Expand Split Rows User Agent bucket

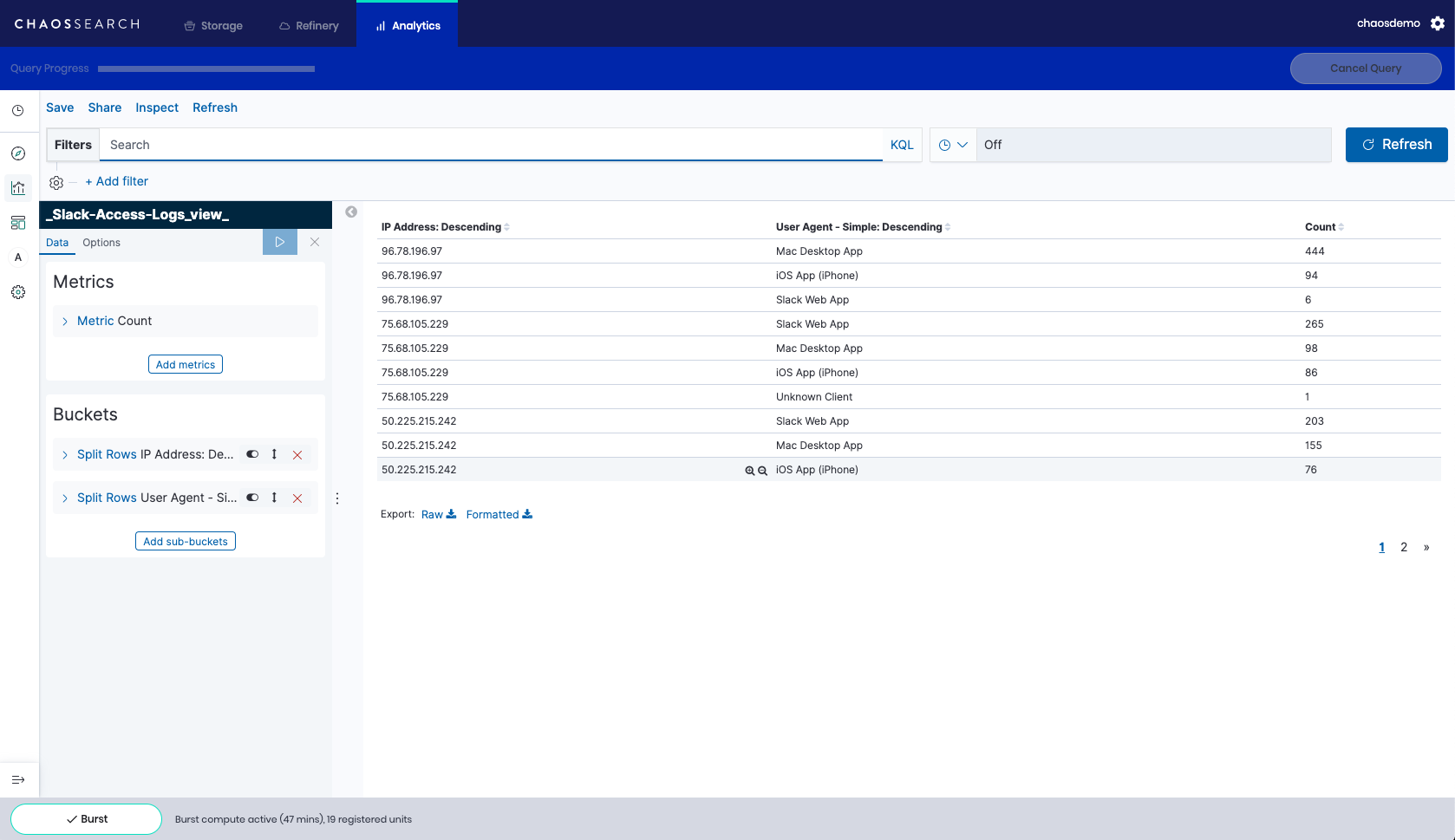tap(64, 498)
